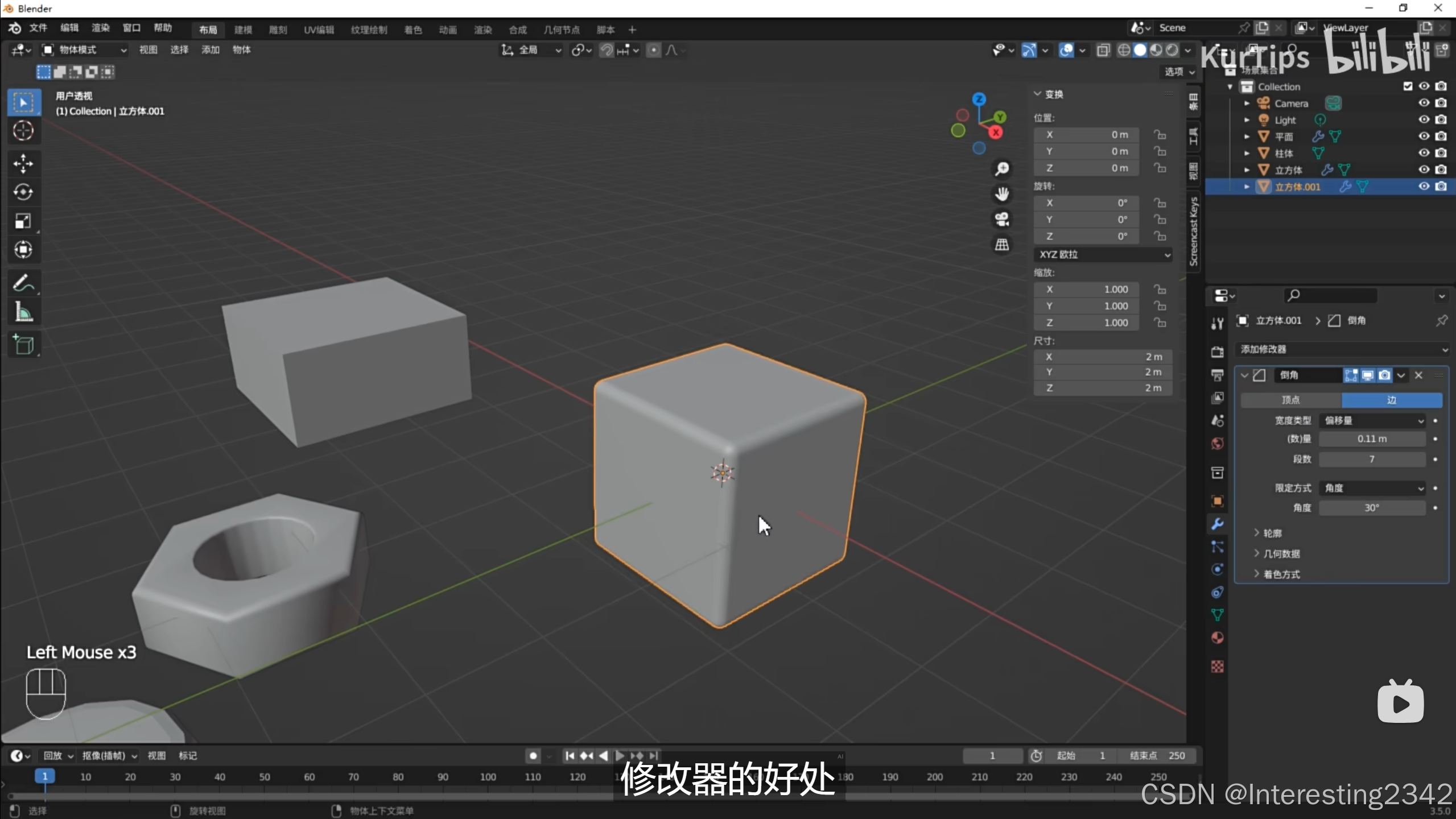Hide the Camera object in outliner
1456x819 pixels.
[1424, 103]
